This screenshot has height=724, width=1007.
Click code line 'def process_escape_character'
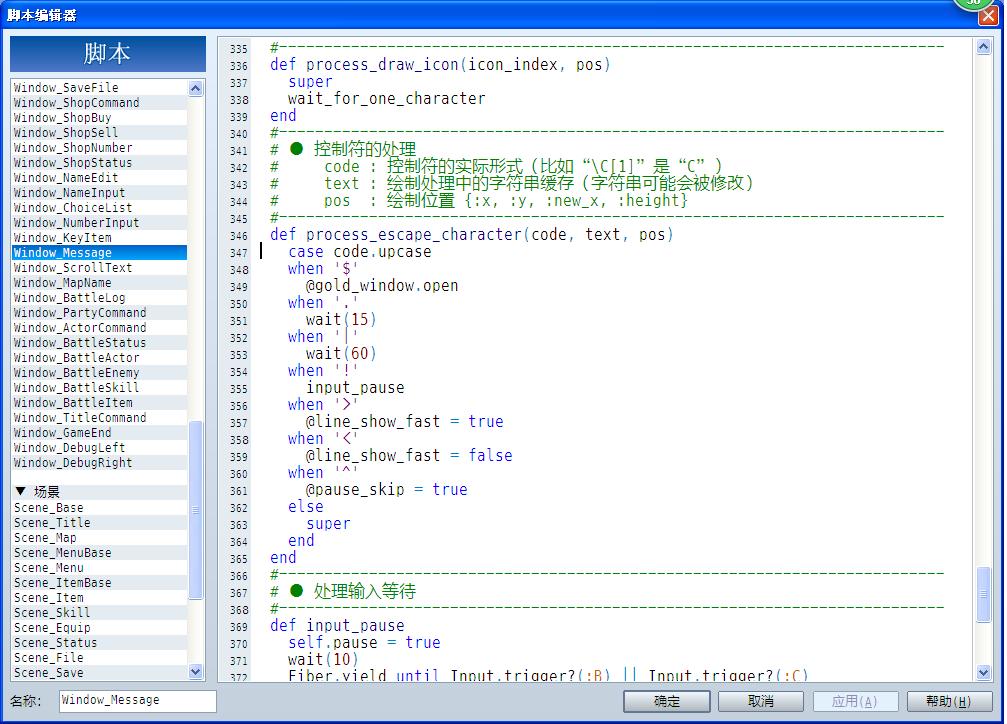(471, 234)
